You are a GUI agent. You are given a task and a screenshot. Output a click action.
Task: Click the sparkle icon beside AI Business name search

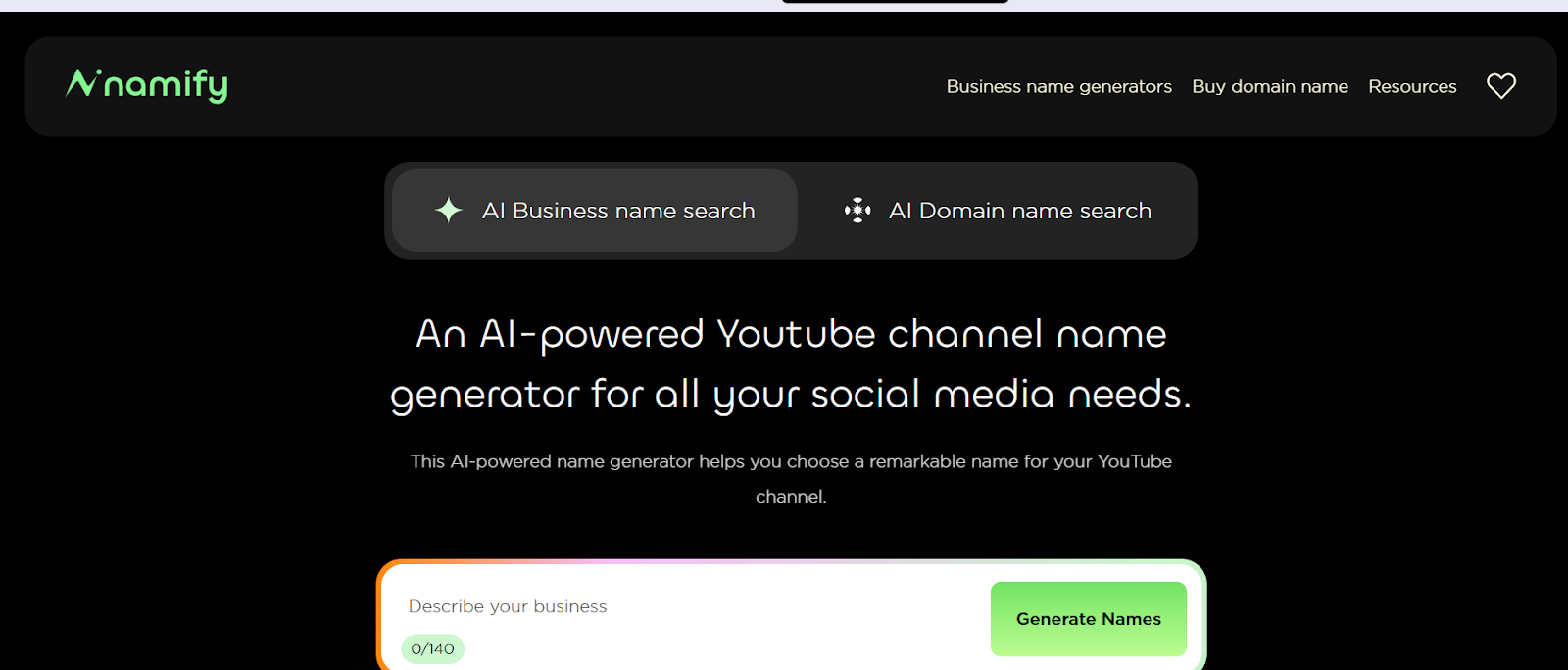tap(449, 210)
